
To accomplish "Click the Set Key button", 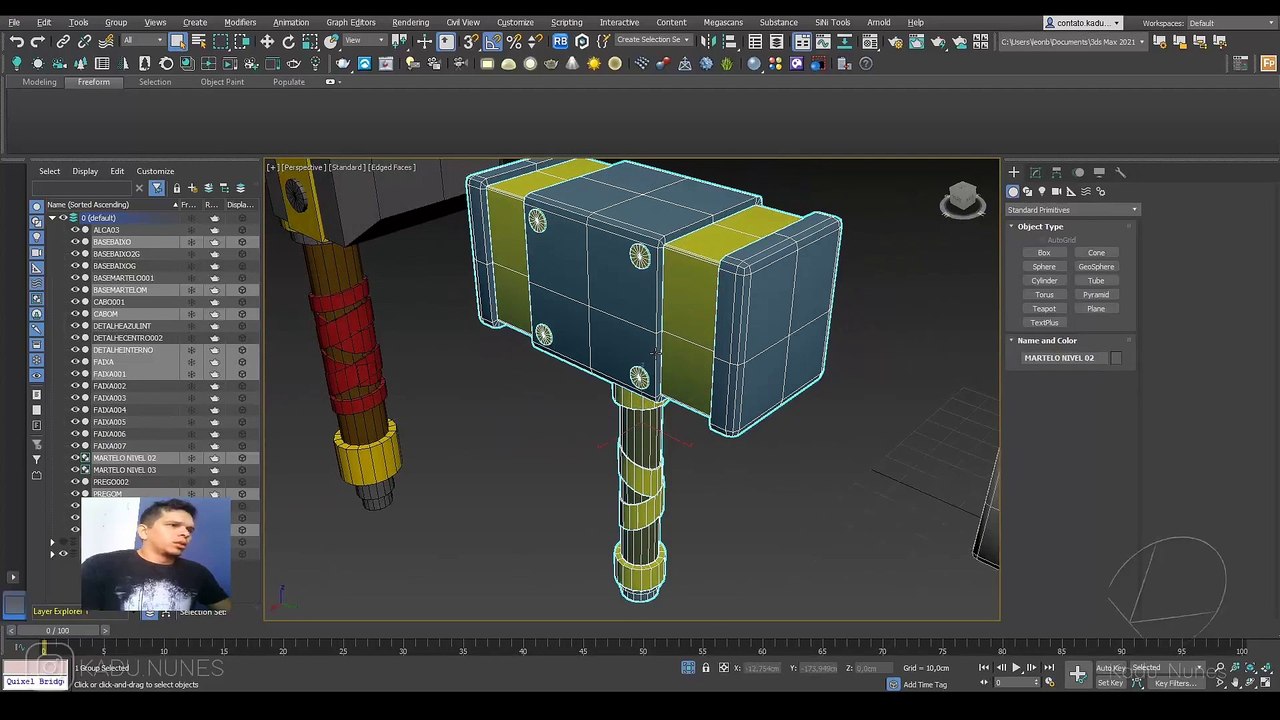I will pyautogui.click(x=1110, y=683).
